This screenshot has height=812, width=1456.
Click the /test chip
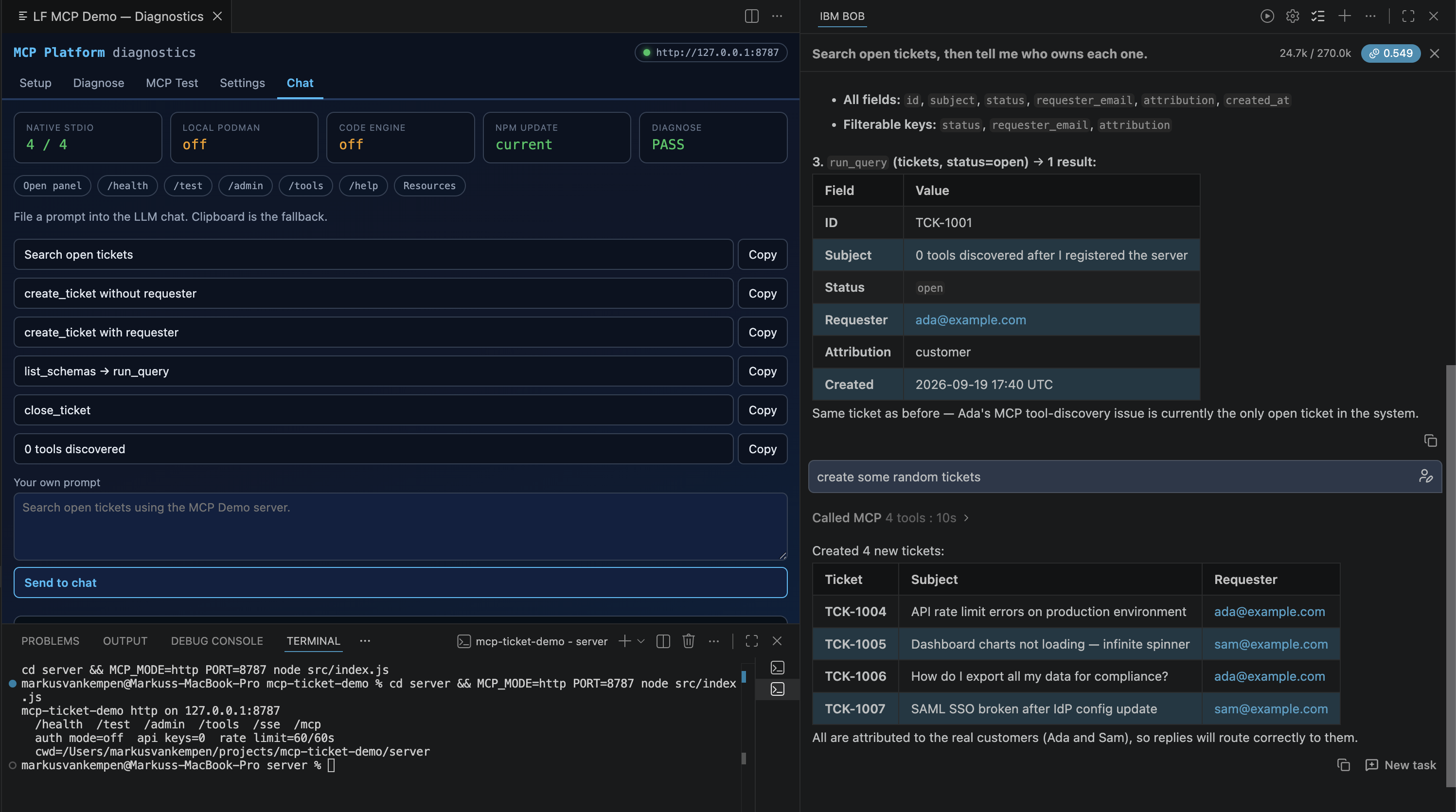click(x=188, y=186)
